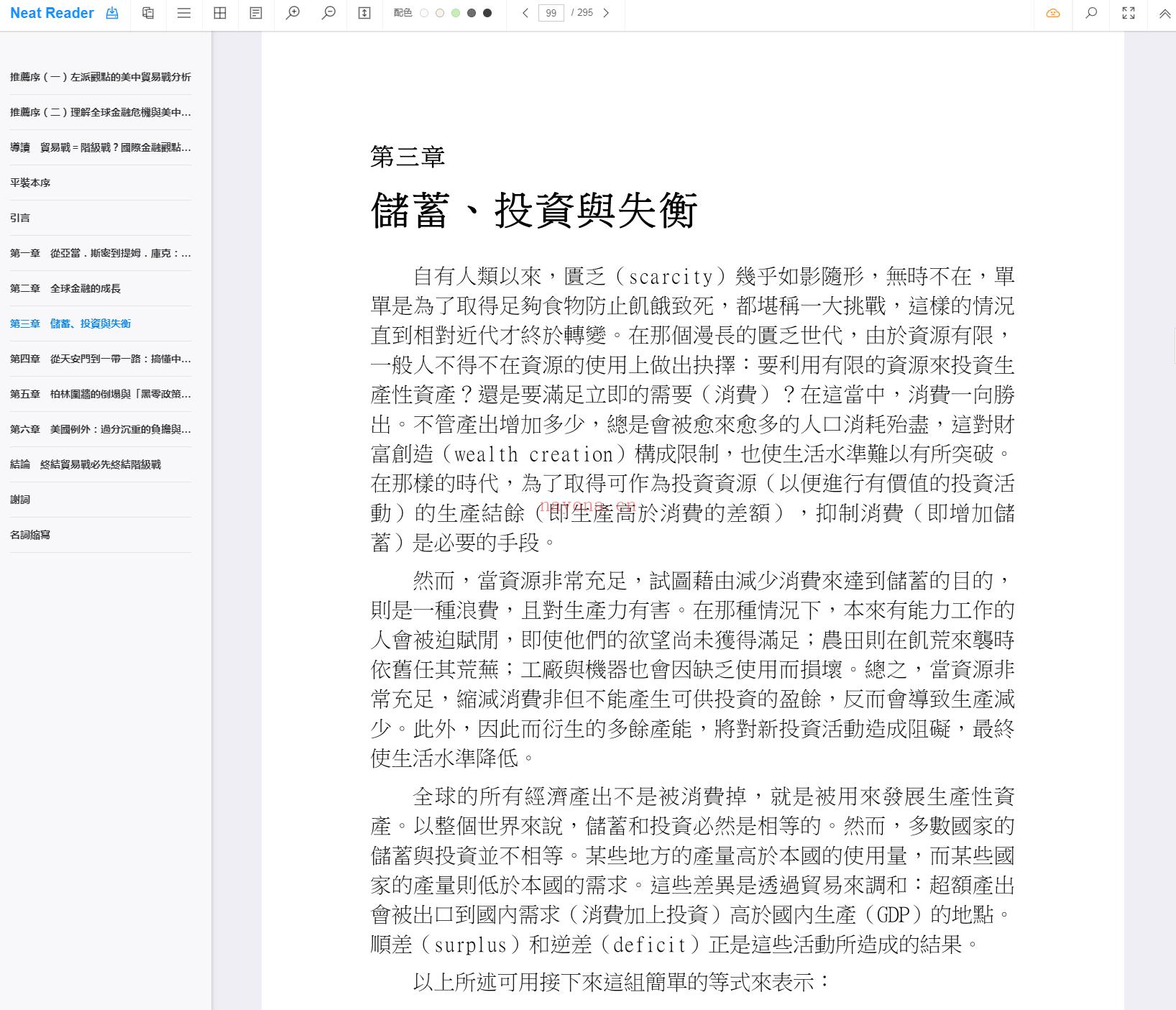1176x1010 pixels.
Task: Open 平裝本序 in the contents
Action: click(30, 183)
